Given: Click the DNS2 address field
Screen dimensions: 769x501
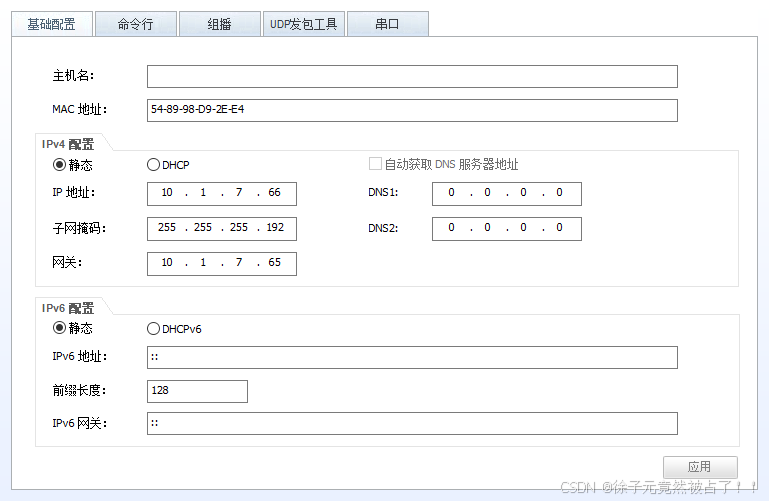Looking at the screenshot, I should pos(507,229).
